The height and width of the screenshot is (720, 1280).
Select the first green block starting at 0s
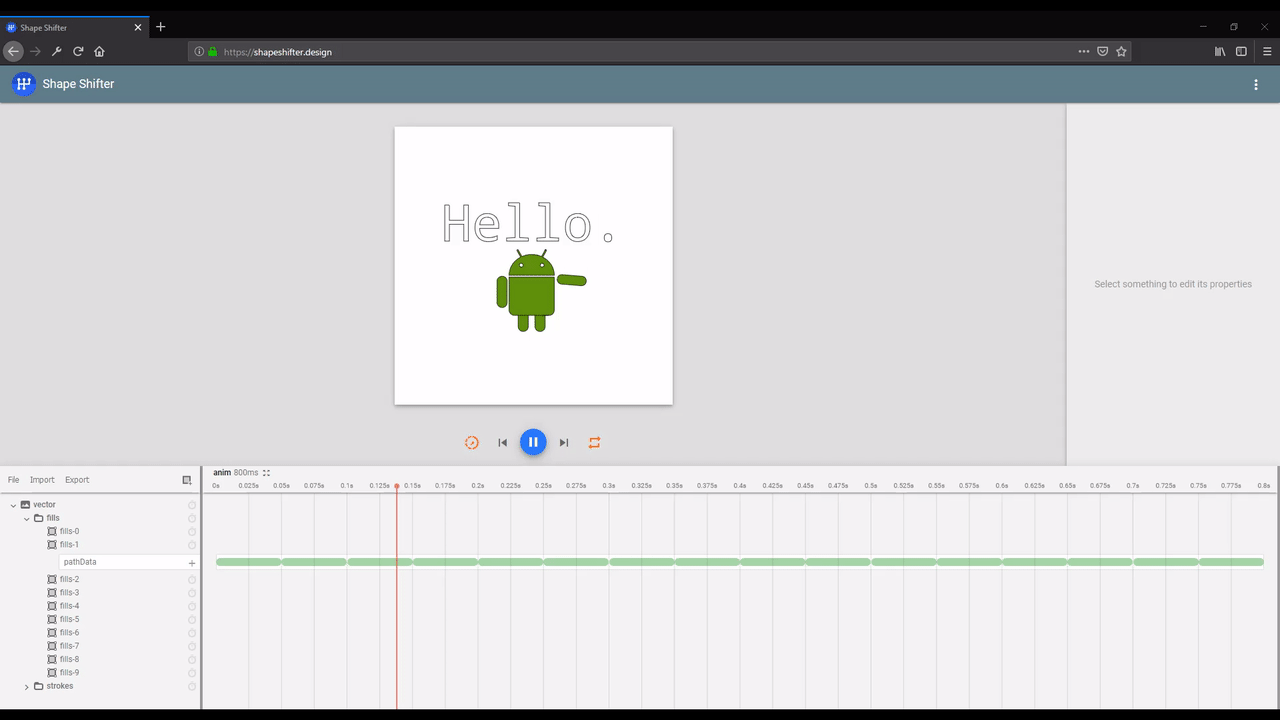(248, 562)
